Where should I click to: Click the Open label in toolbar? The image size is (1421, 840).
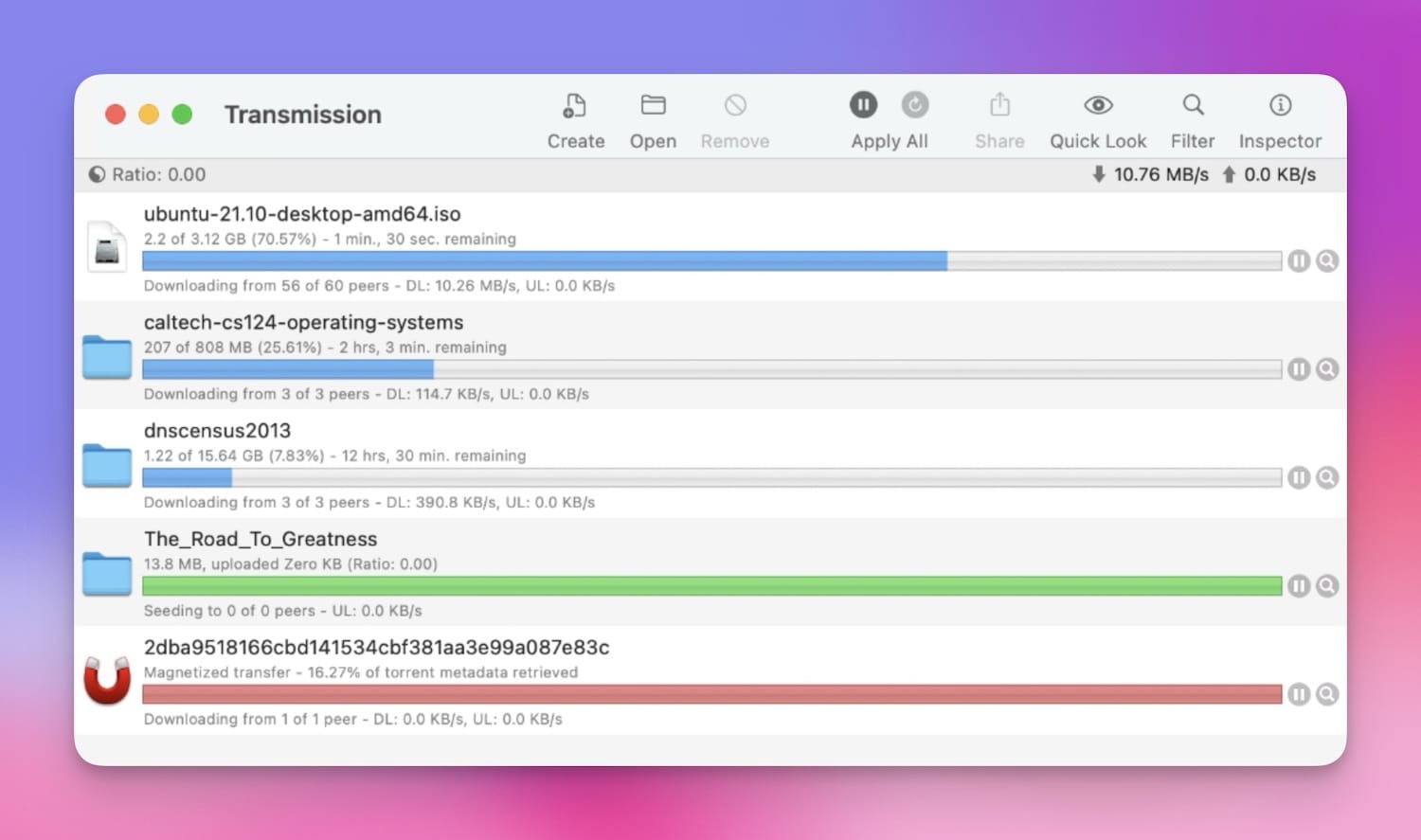(x=653, y=141)
